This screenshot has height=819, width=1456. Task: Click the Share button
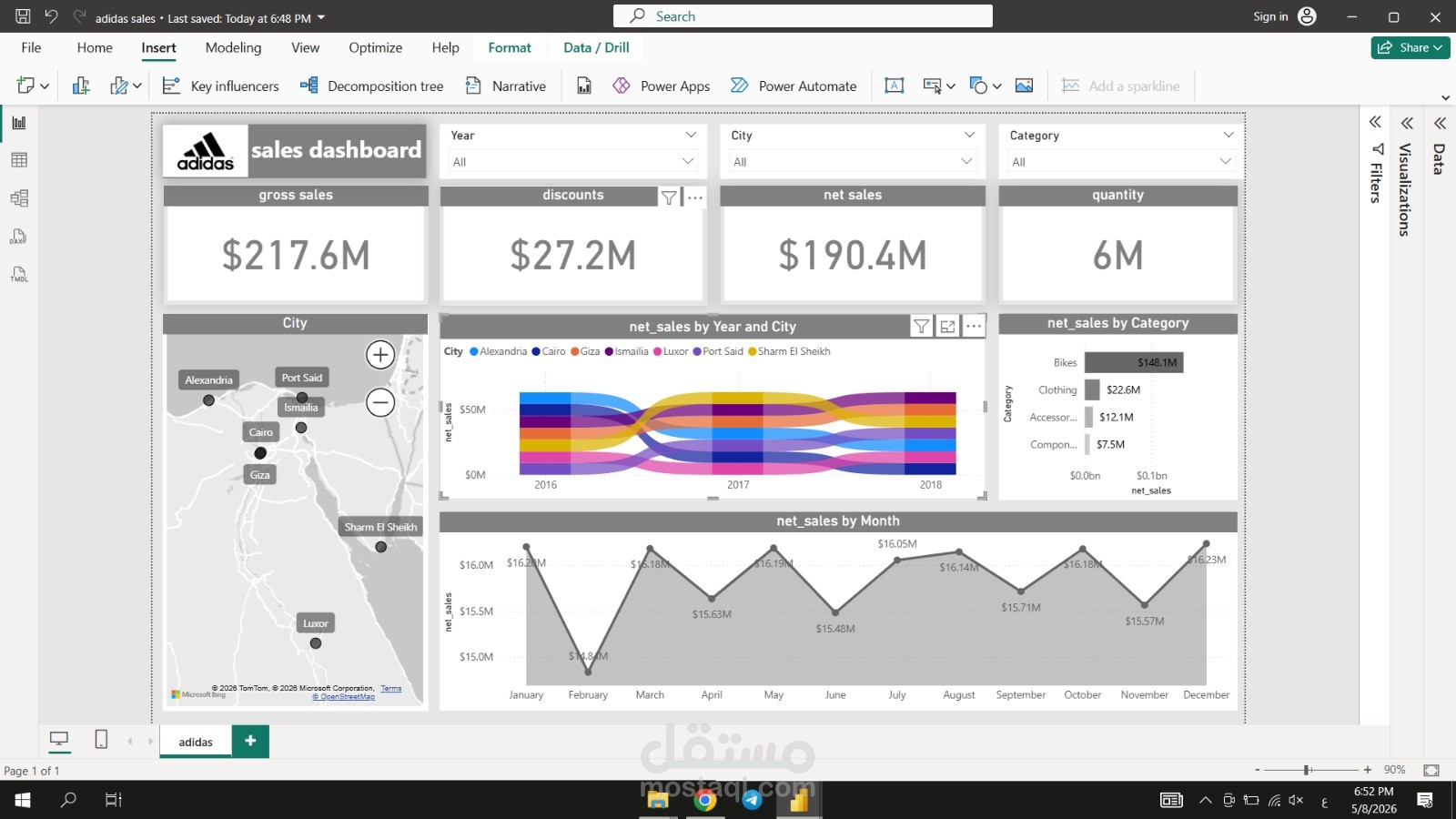click(x=1410, y=47)
